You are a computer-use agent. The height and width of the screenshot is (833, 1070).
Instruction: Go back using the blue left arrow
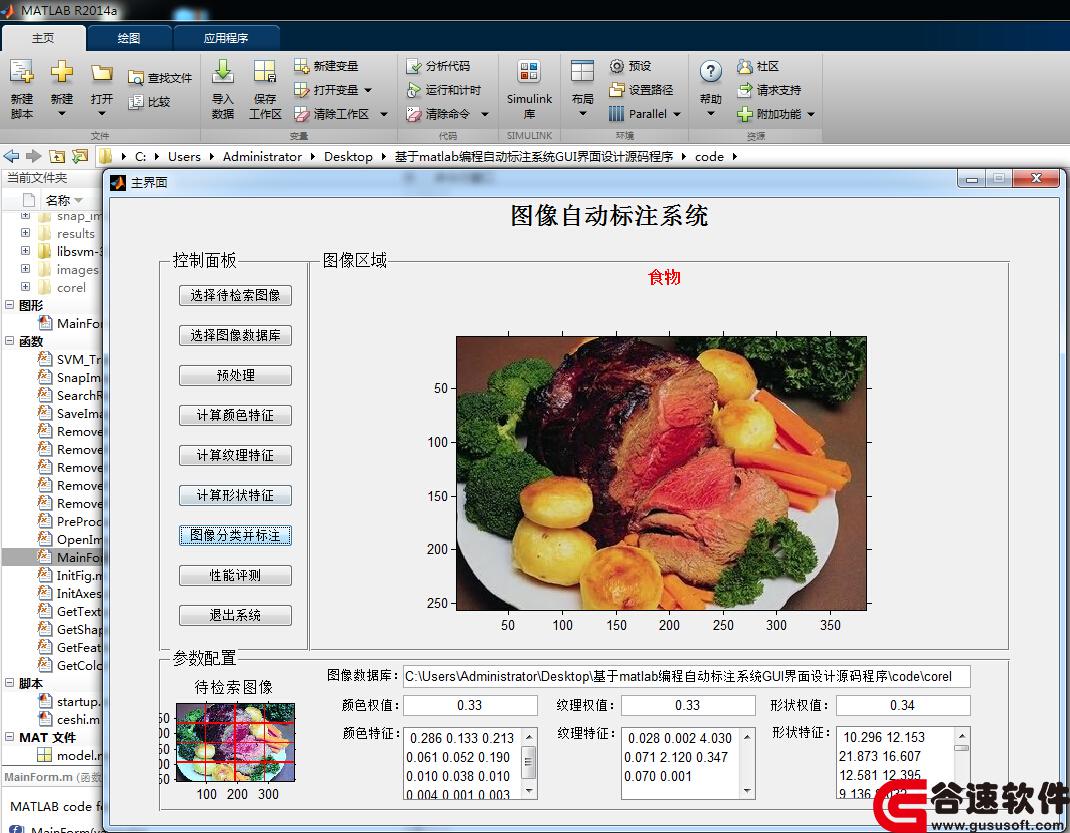[12, 156]
